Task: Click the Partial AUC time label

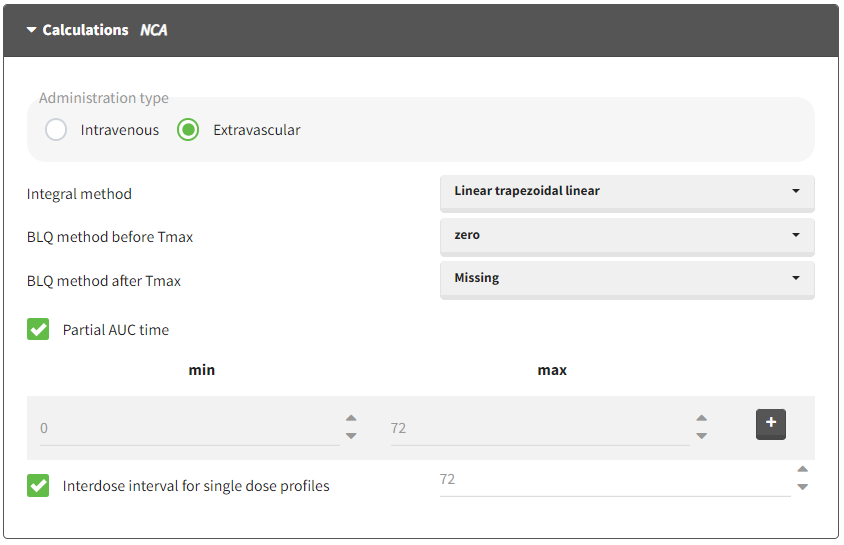Action: 116,330
